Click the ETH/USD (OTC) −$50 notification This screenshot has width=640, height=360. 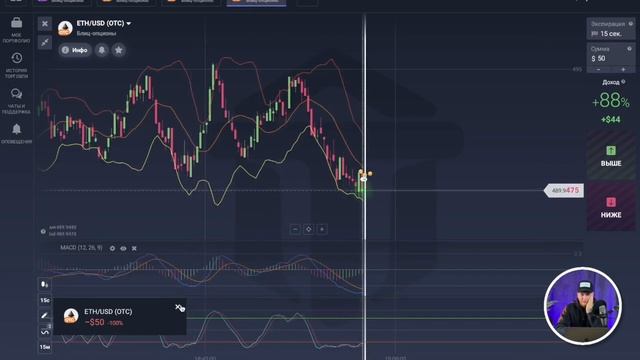(120, 317)
